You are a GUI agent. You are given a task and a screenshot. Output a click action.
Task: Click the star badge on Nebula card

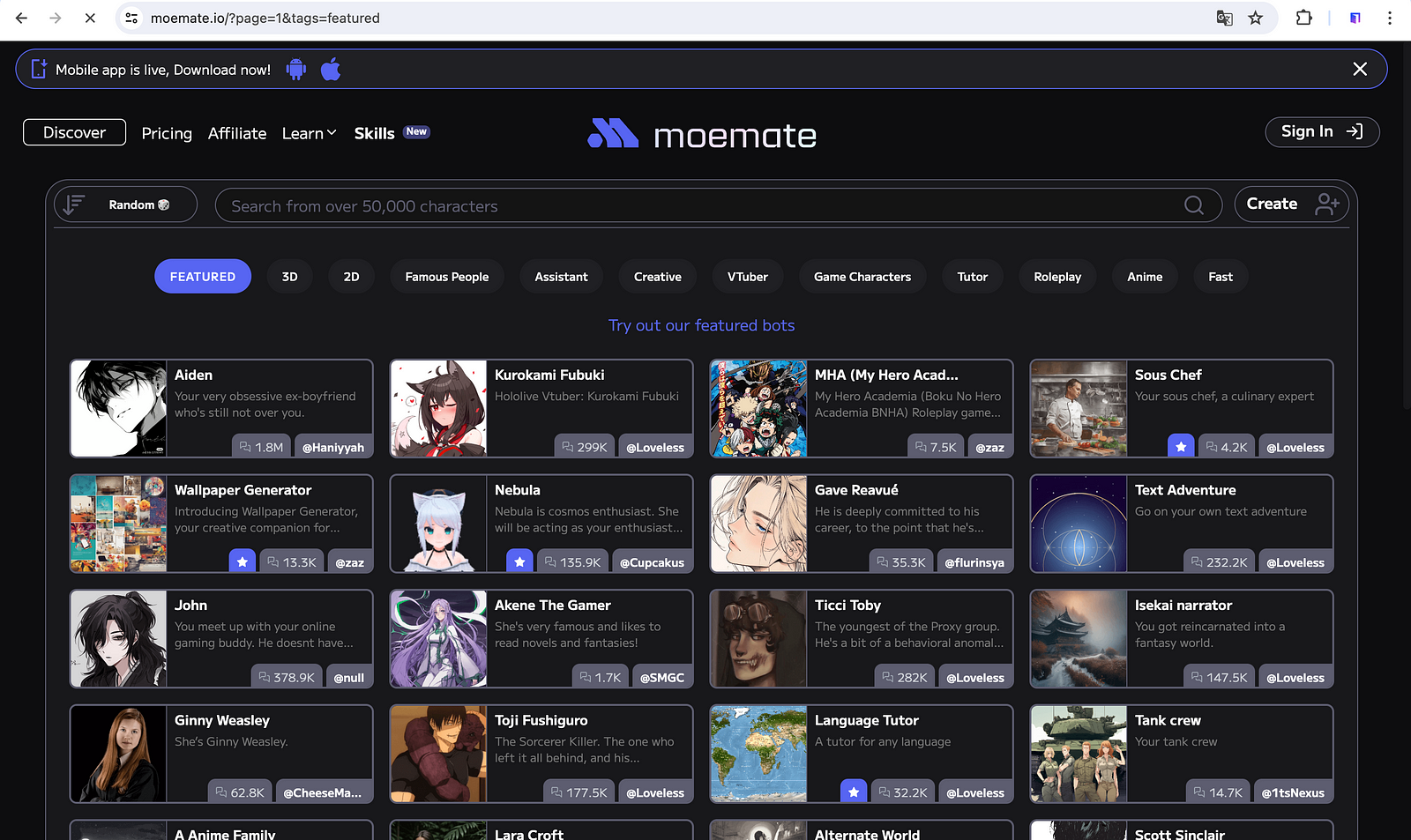(x=519, y=561)
